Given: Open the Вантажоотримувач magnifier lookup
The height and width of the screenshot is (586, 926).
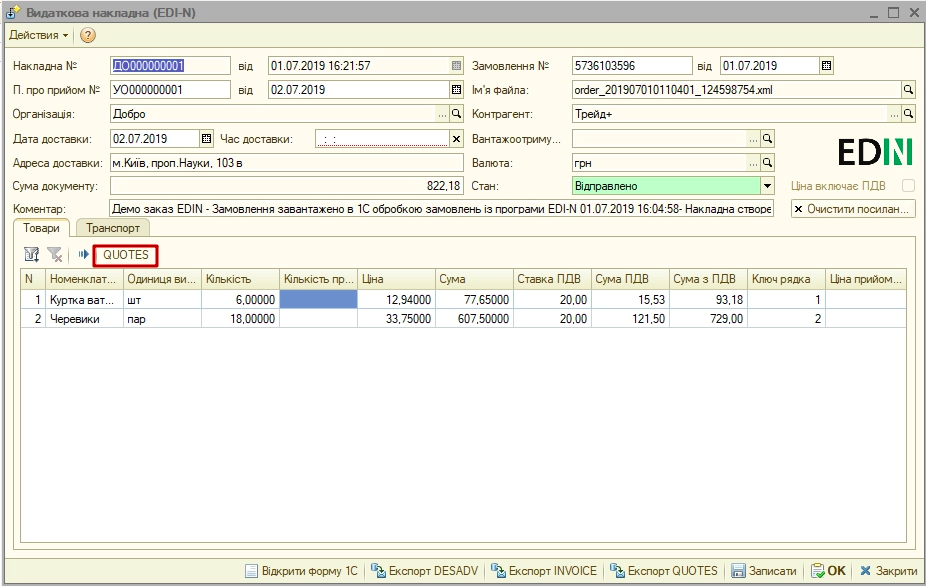Looking at the screenshot, I should [767, 139].
